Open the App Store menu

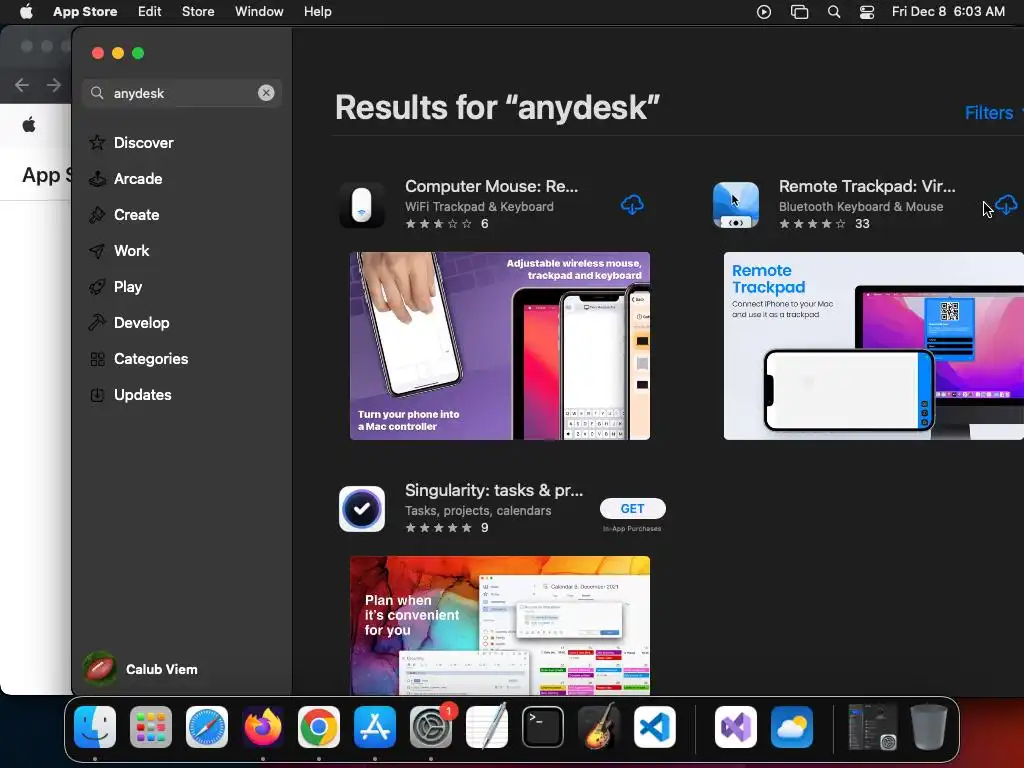click(85, 11)
